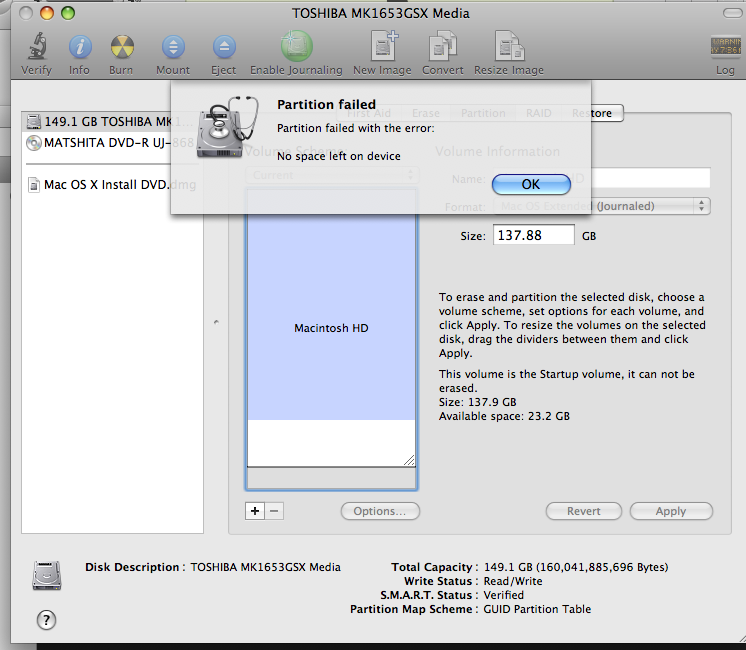The image size is (746, 650).
Task: Click the Verify microscope icon
Action: coord(37,47)
